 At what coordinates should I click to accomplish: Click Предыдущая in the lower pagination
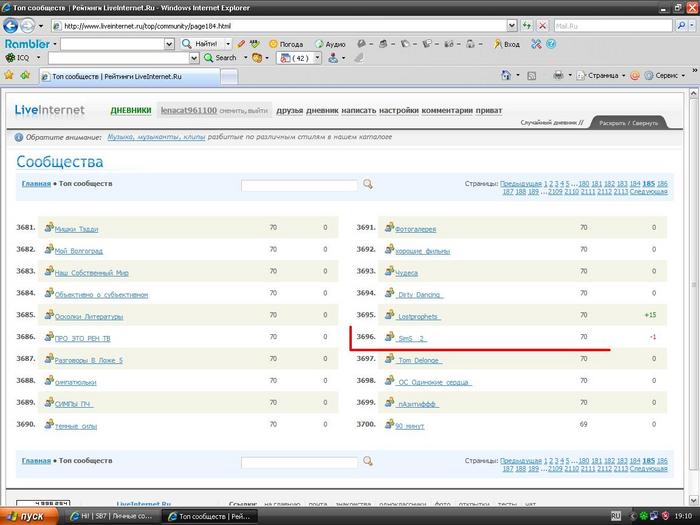(521, 461)
